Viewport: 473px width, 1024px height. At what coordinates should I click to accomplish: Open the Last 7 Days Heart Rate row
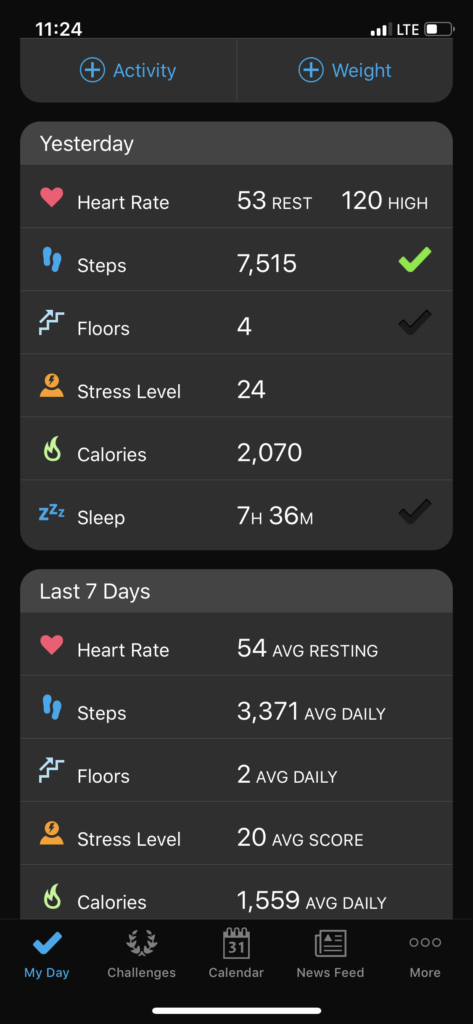[x=236, y=645]
